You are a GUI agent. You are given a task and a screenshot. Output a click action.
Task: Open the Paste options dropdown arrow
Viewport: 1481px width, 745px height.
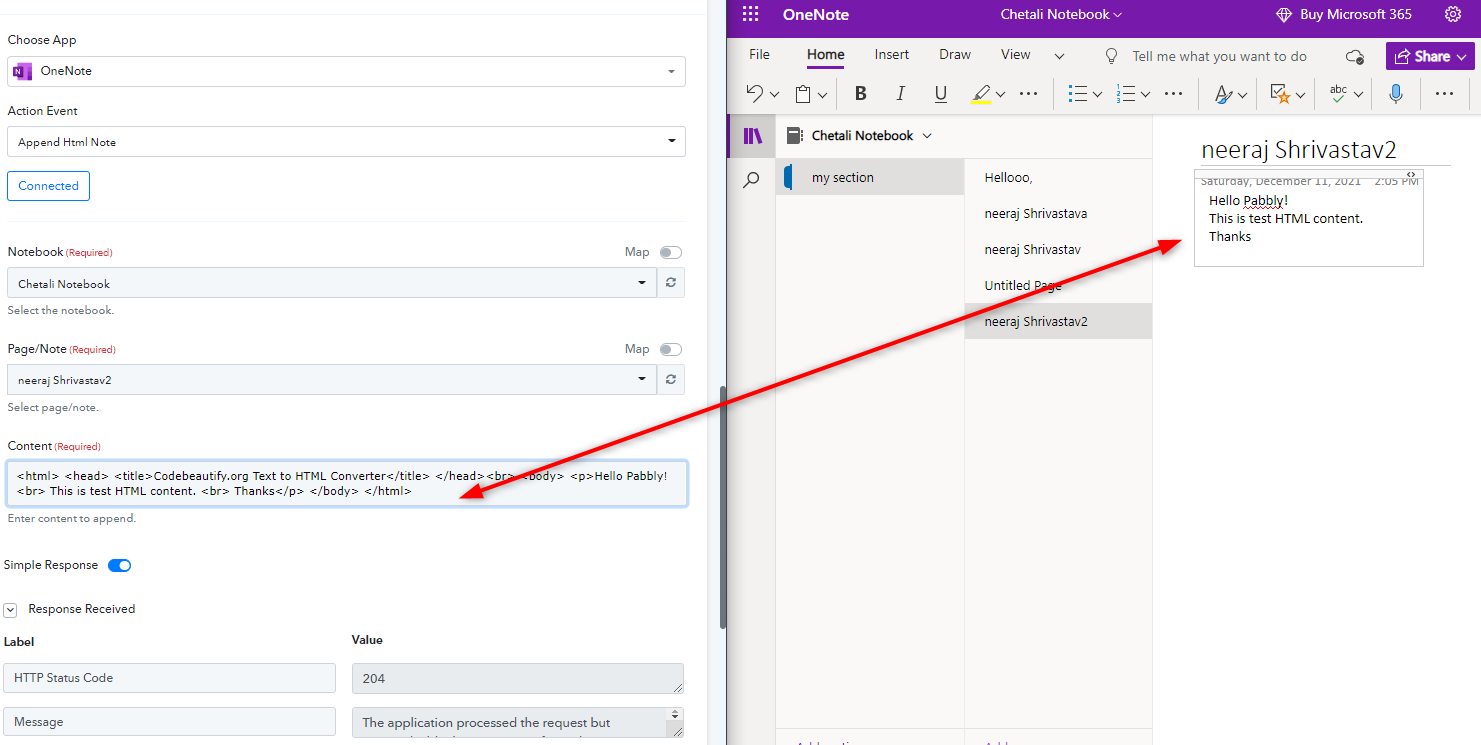click(x=822, y=95)
